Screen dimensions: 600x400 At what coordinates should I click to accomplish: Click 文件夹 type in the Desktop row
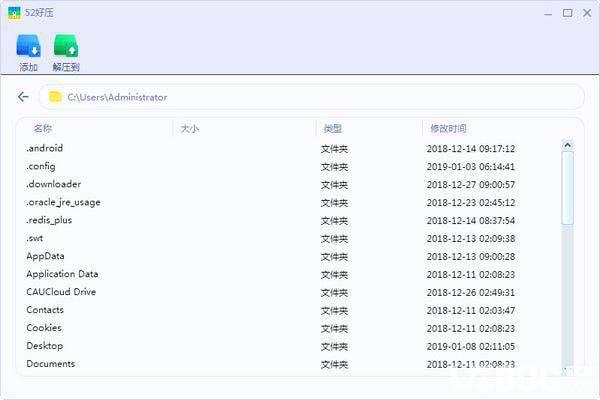pos(334,347)
